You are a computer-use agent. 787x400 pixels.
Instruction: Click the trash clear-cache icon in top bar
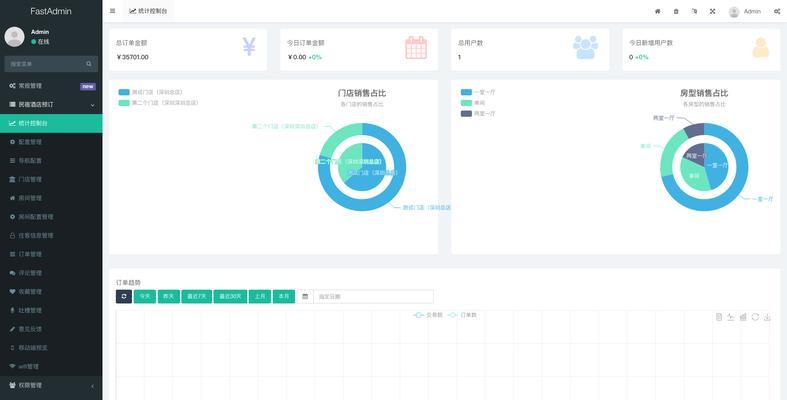(676, 11)
